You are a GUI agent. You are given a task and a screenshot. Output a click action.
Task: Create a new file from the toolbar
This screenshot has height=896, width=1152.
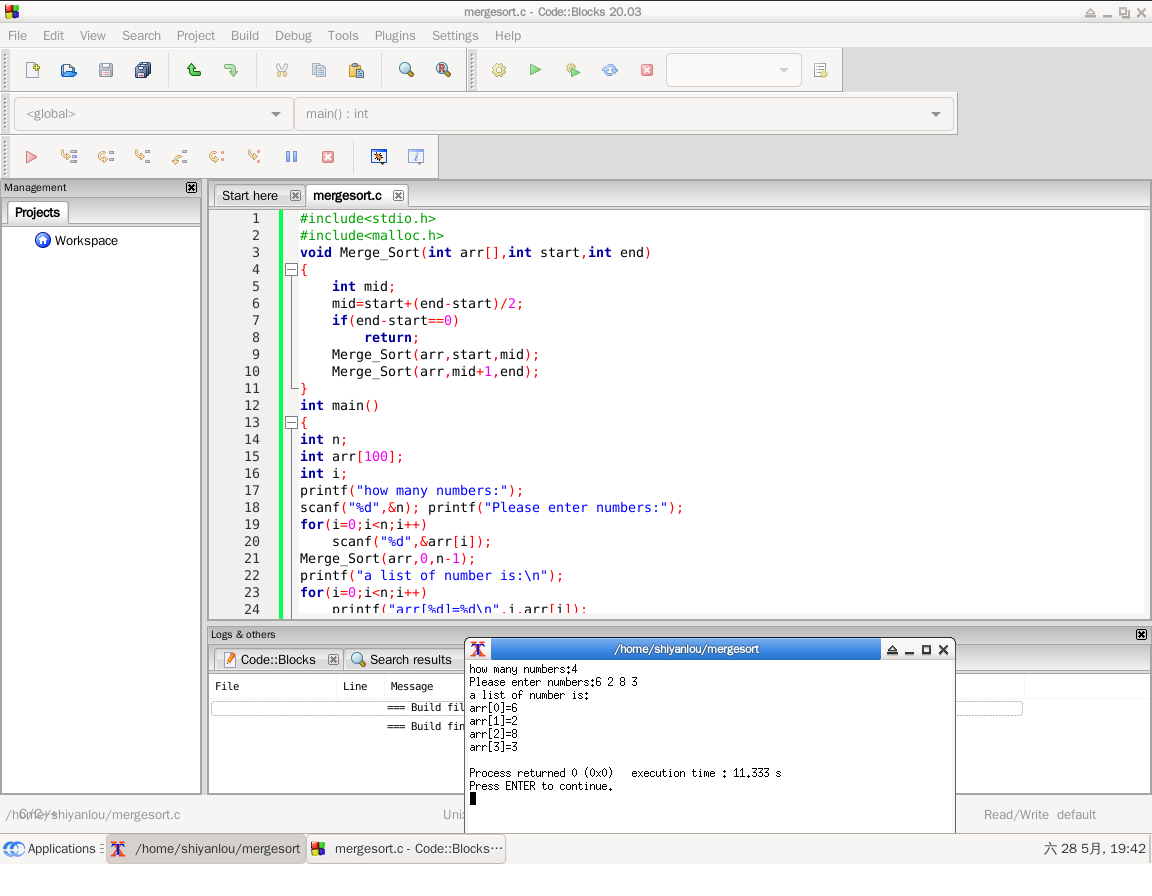32,70
